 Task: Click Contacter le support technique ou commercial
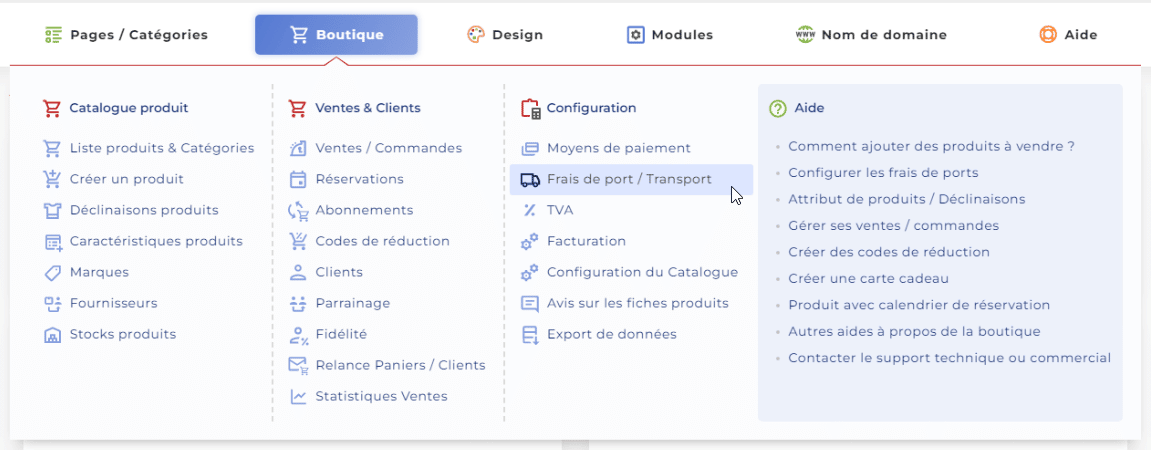(x=949, y=358)
